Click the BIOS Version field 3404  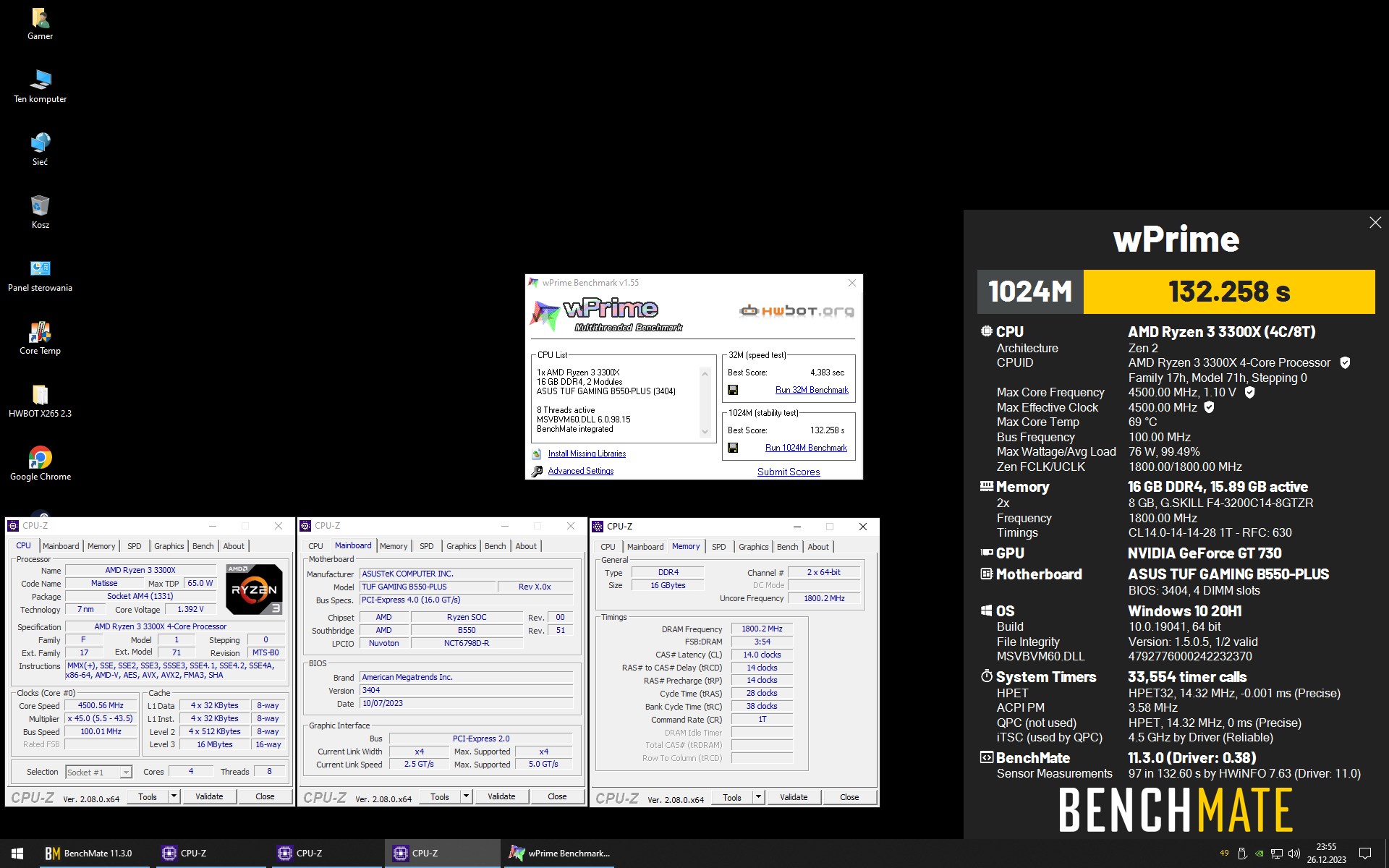coord(467,690)
